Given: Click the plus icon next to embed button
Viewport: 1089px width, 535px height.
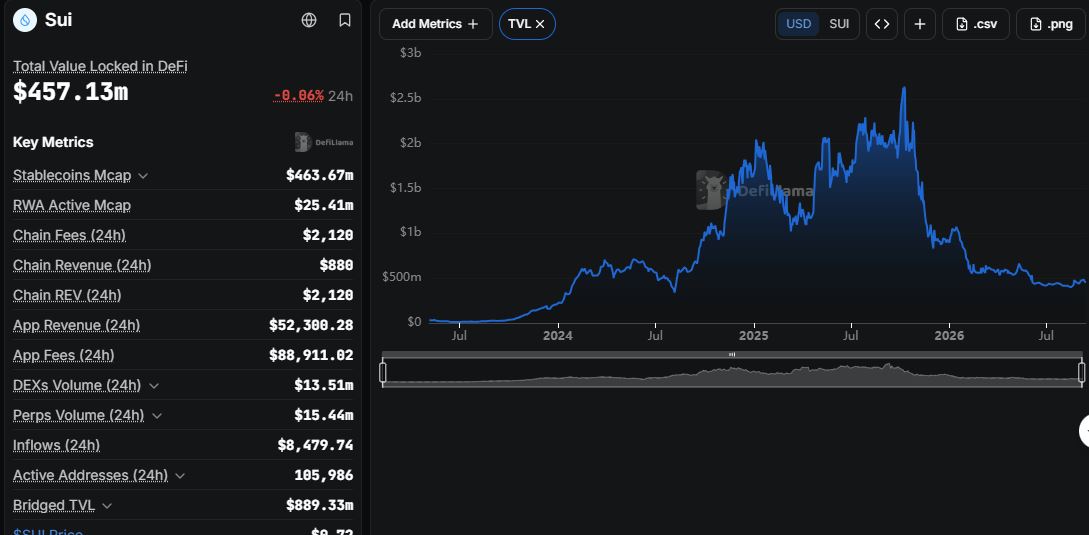Looking at the screenshot, I should click(920, 24).
